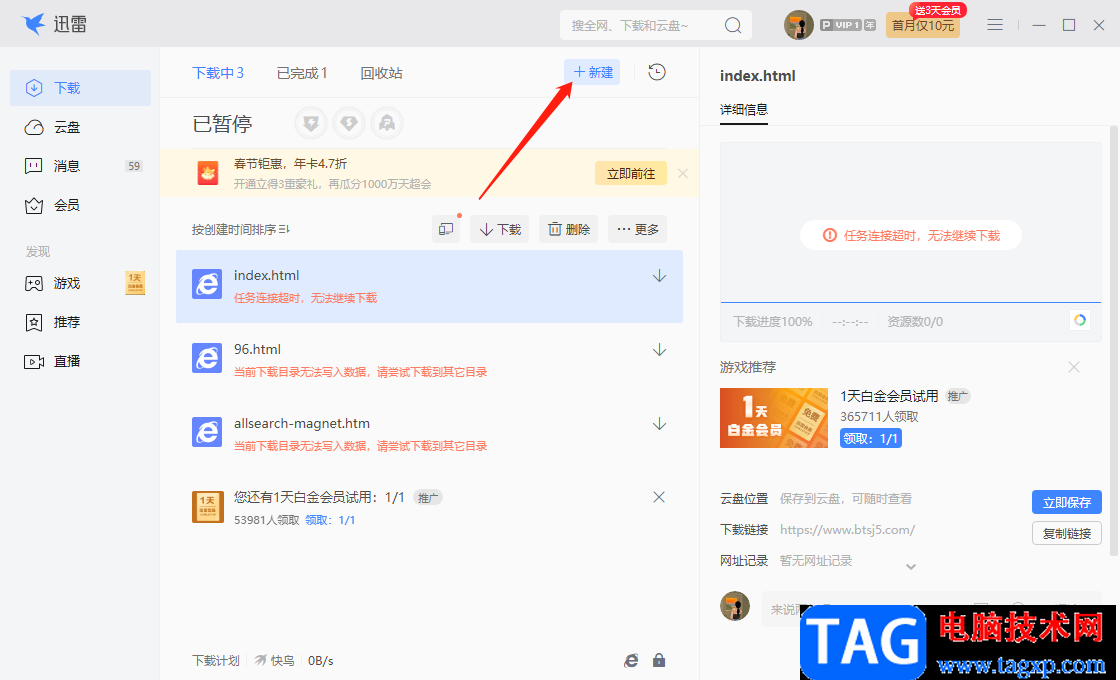Viewport: 1120px width, 680px height.
Task: Switch to 回收站 tab
Action: coord(381,73)
